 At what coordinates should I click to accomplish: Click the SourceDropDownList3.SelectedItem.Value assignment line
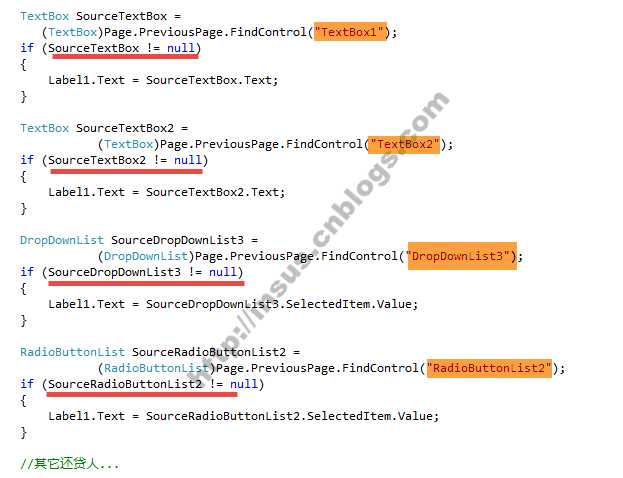coord(233,304)
